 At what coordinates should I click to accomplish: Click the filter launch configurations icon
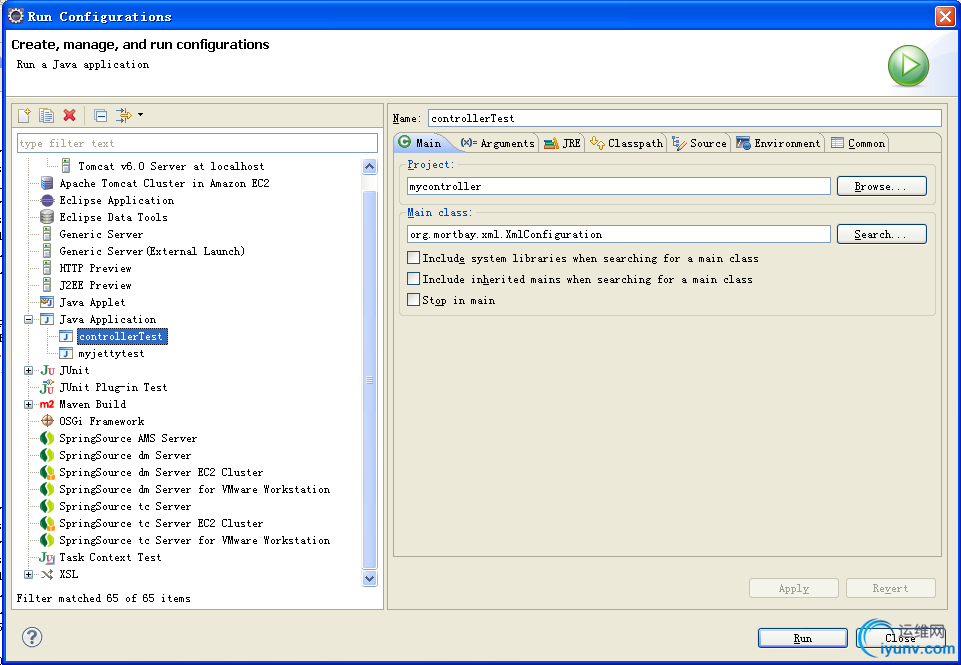[x=123, y=115]
